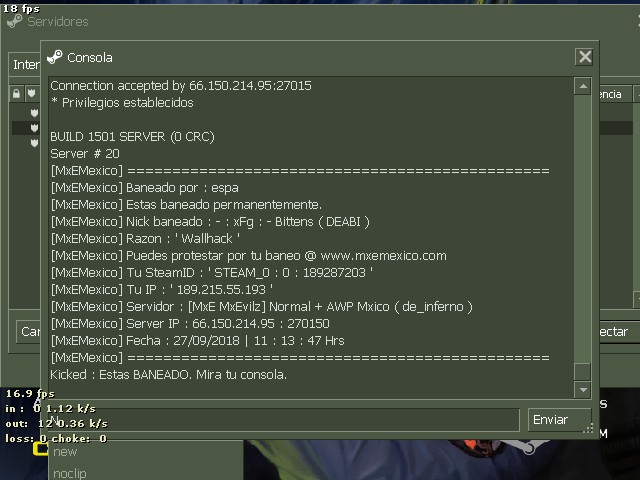Select the third server row shield icon
Screen dimensions: 640x480
point(34,143)
